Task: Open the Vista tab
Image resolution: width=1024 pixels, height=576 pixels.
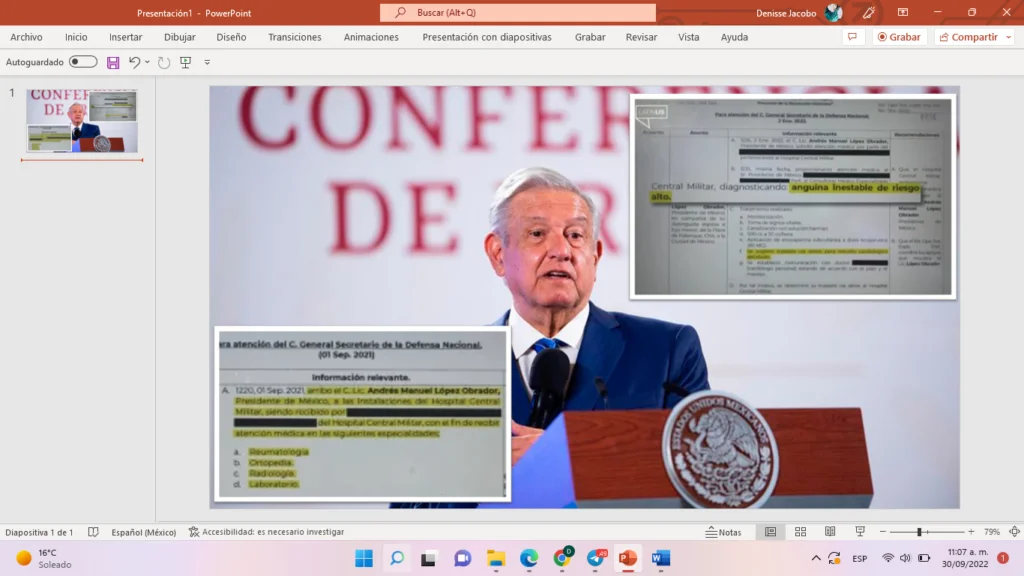Action: click(x=688, y=37)
